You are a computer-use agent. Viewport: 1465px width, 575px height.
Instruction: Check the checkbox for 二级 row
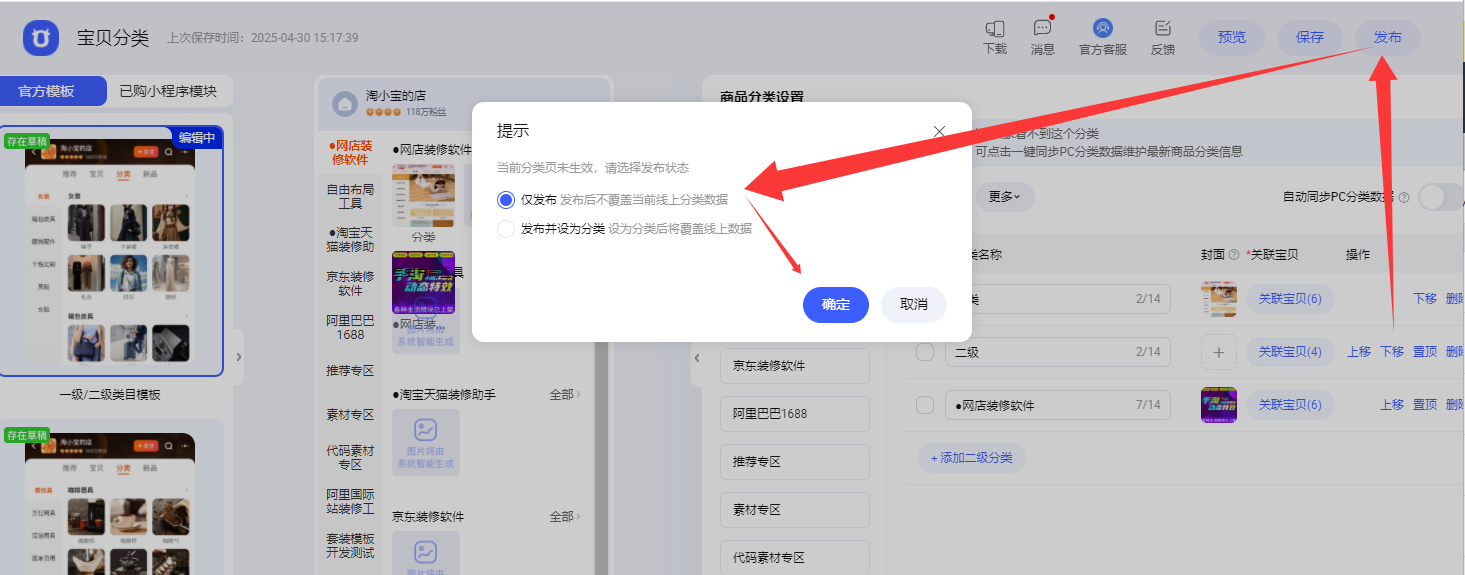pos(926,352)
